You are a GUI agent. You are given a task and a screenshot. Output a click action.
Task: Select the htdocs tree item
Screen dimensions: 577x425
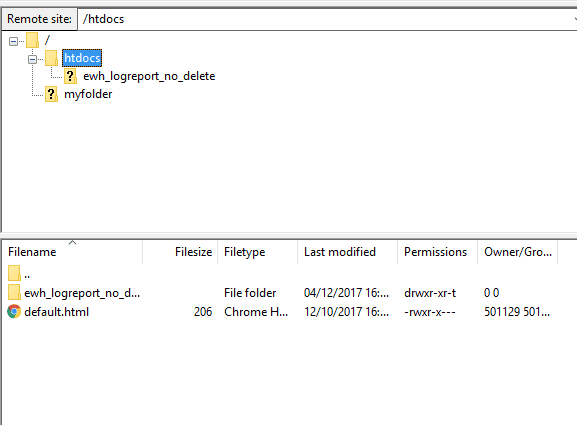(82, 58)
